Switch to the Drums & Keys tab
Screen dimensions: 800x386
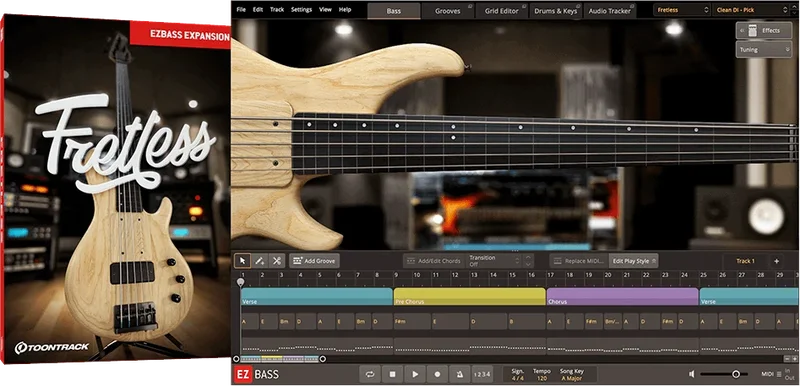click(x=556, y=11)
